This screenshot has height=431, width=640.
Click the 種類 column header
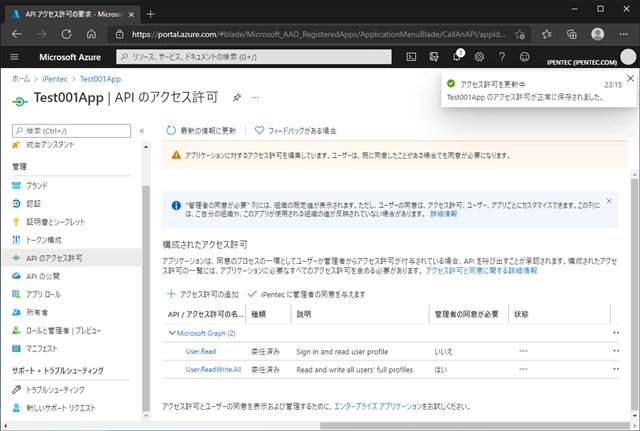258,314
